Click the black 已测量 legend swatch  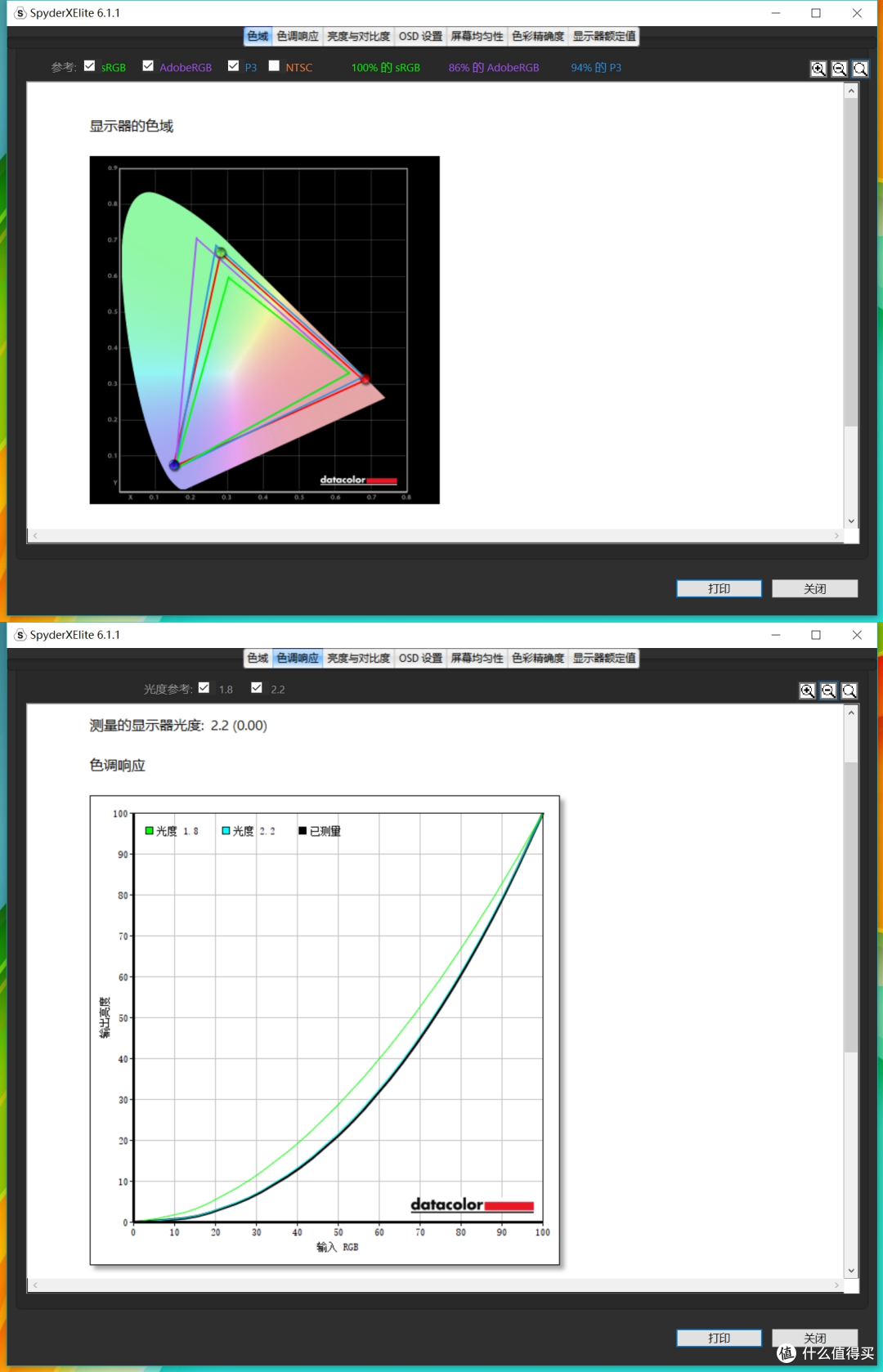tap(303, 831)
